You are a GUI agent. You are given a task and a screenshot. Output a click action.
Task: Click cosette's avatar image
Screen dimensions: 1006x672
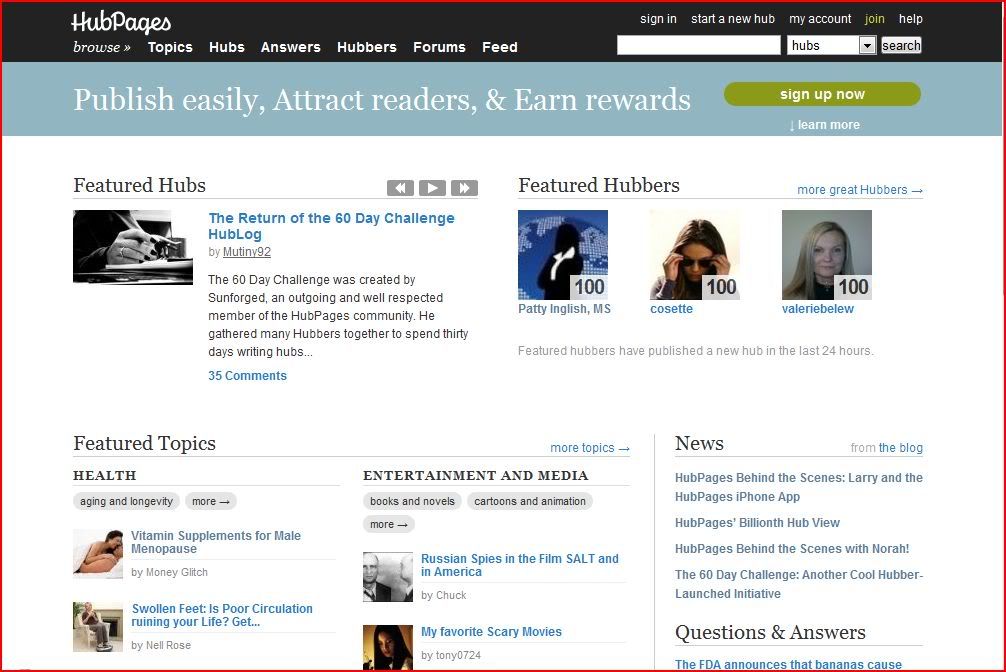(695, 255)
